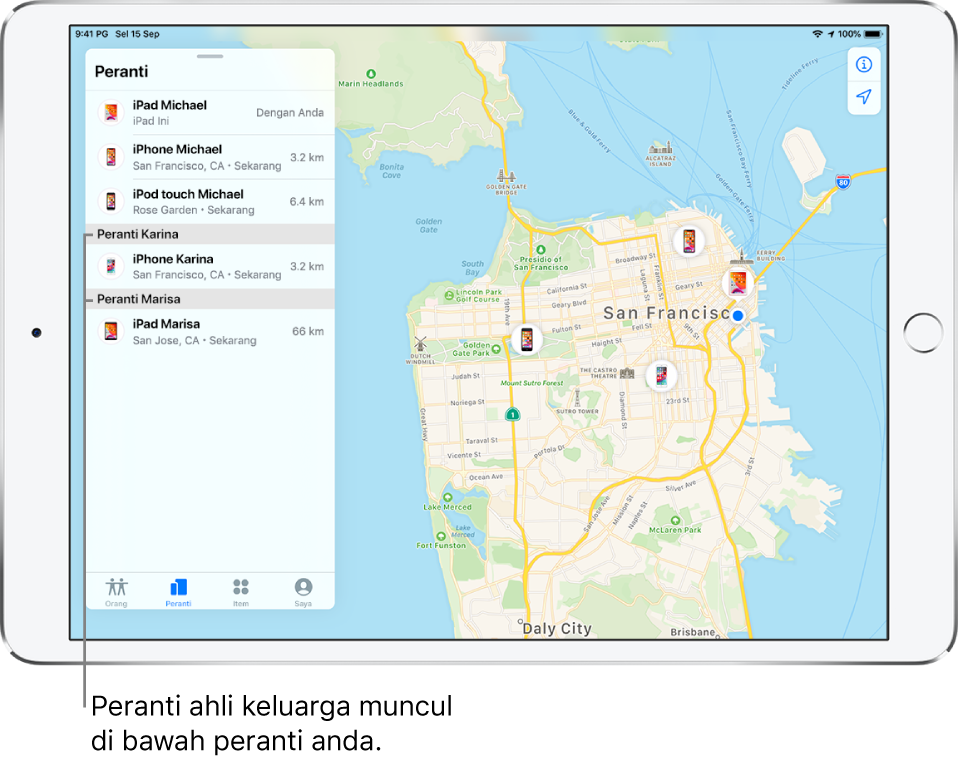The image size is (958, 763).
Task: Tap the iPad Marisa device icon
Action: click(111, 331)
